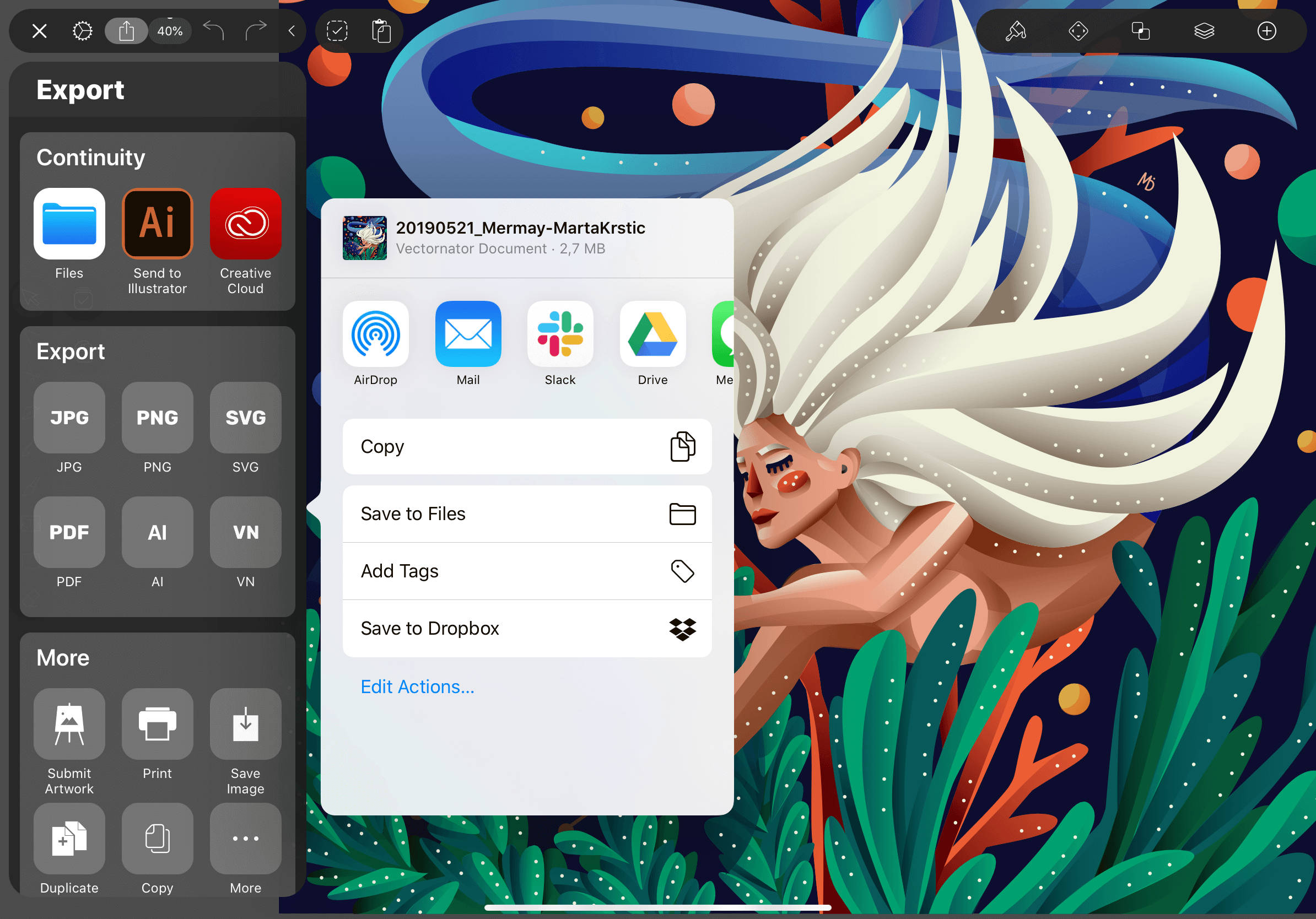Open Edit Actions in the share sheet

pyautogui.click(x=417, y=686)
